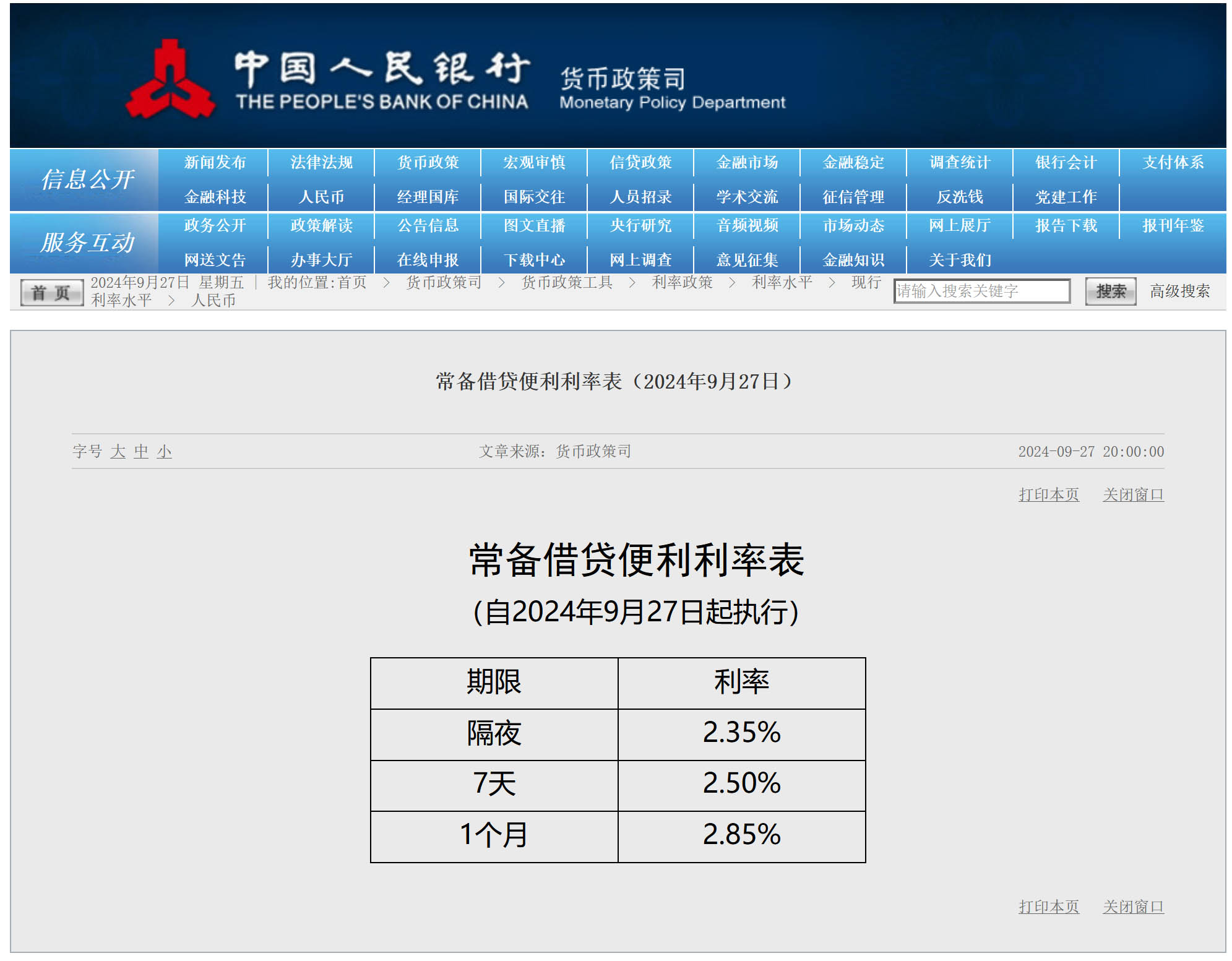Click 货币政策司 breadcrumb link
Screen dimensions: 1232x961
(x=444, y=283)
